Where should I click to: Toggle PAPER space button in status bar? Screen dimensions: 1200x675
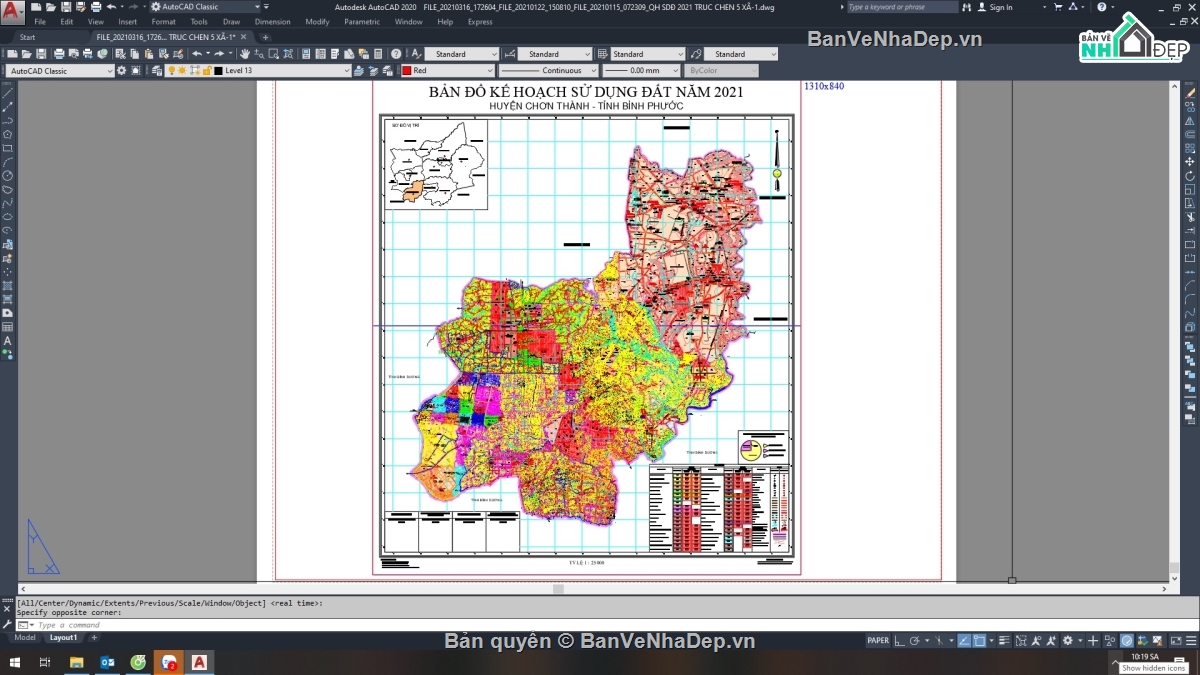click(x=877, y=640)
